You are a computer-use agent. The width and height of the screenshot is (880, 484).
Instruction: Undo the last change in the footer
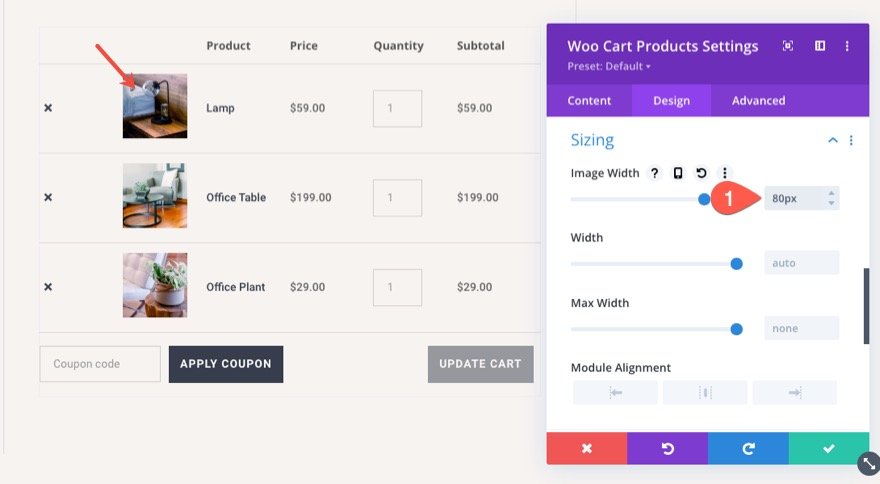(x=667, y=448)
